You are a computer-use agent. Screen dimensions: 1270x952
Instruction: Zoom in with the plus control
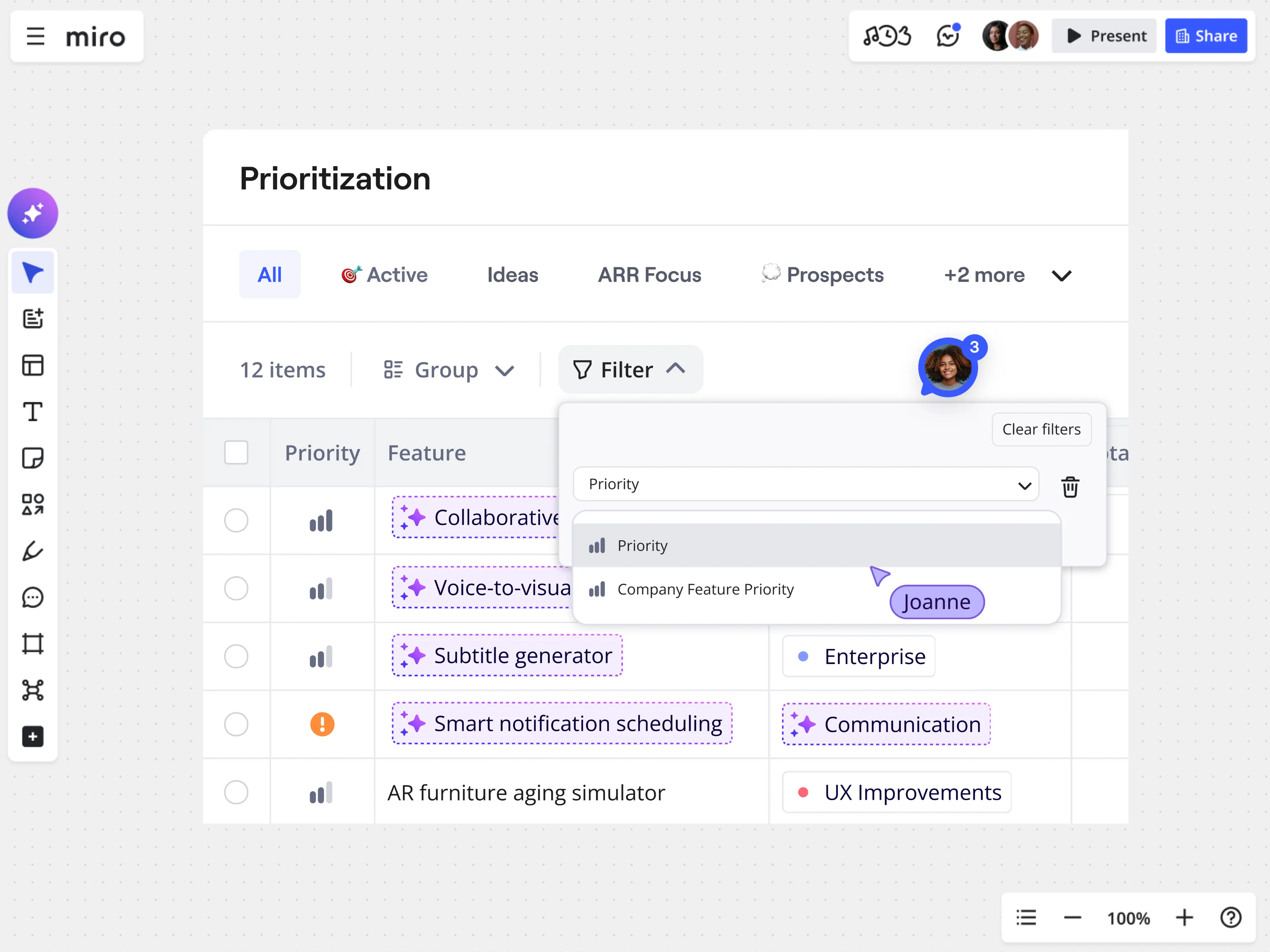1184,917
